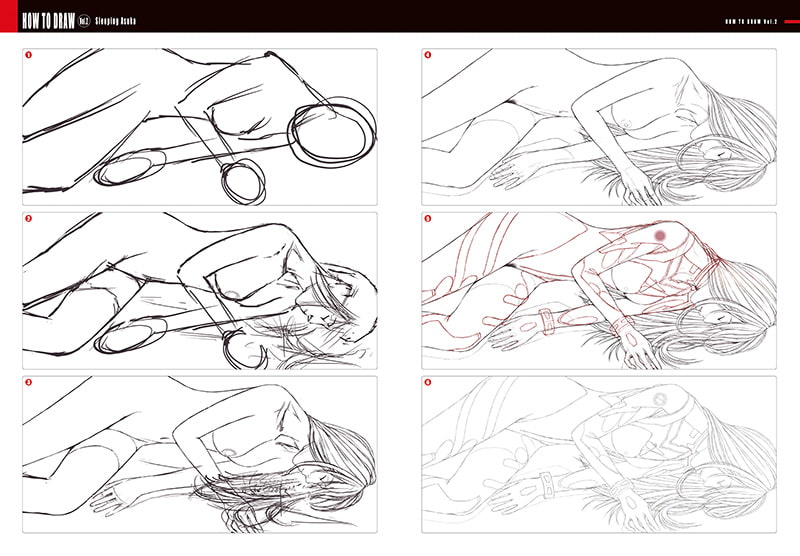Pick the red shaded circle in step 5
The height and width of the screenshot is (556, 800).
pyautogui.click(x=660, y=234)
